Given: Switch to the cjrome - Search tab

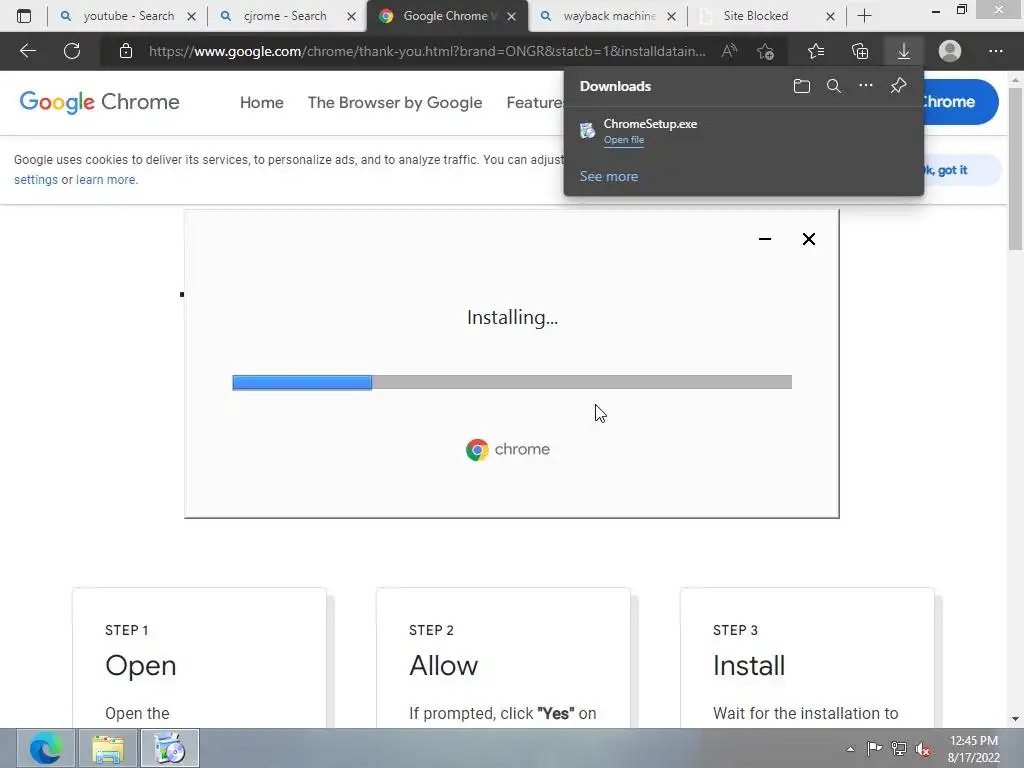Looking at the screenshot, I should pos(285,16).
